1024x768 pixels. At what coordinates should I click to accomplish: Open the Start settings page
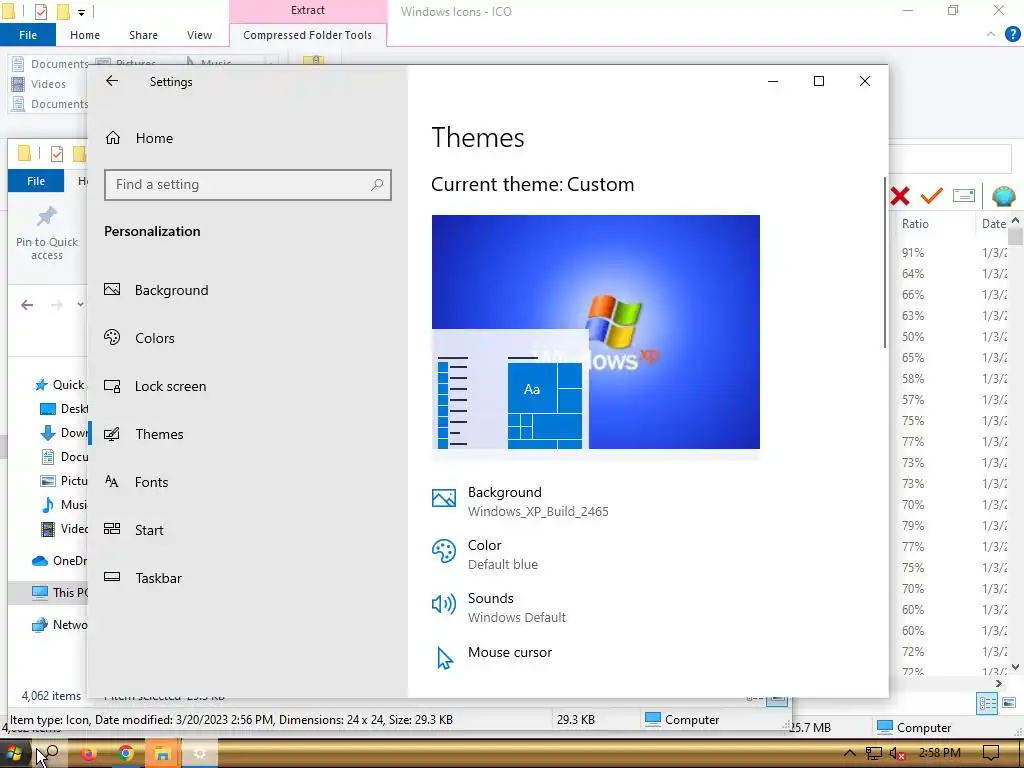coord(134,530)
